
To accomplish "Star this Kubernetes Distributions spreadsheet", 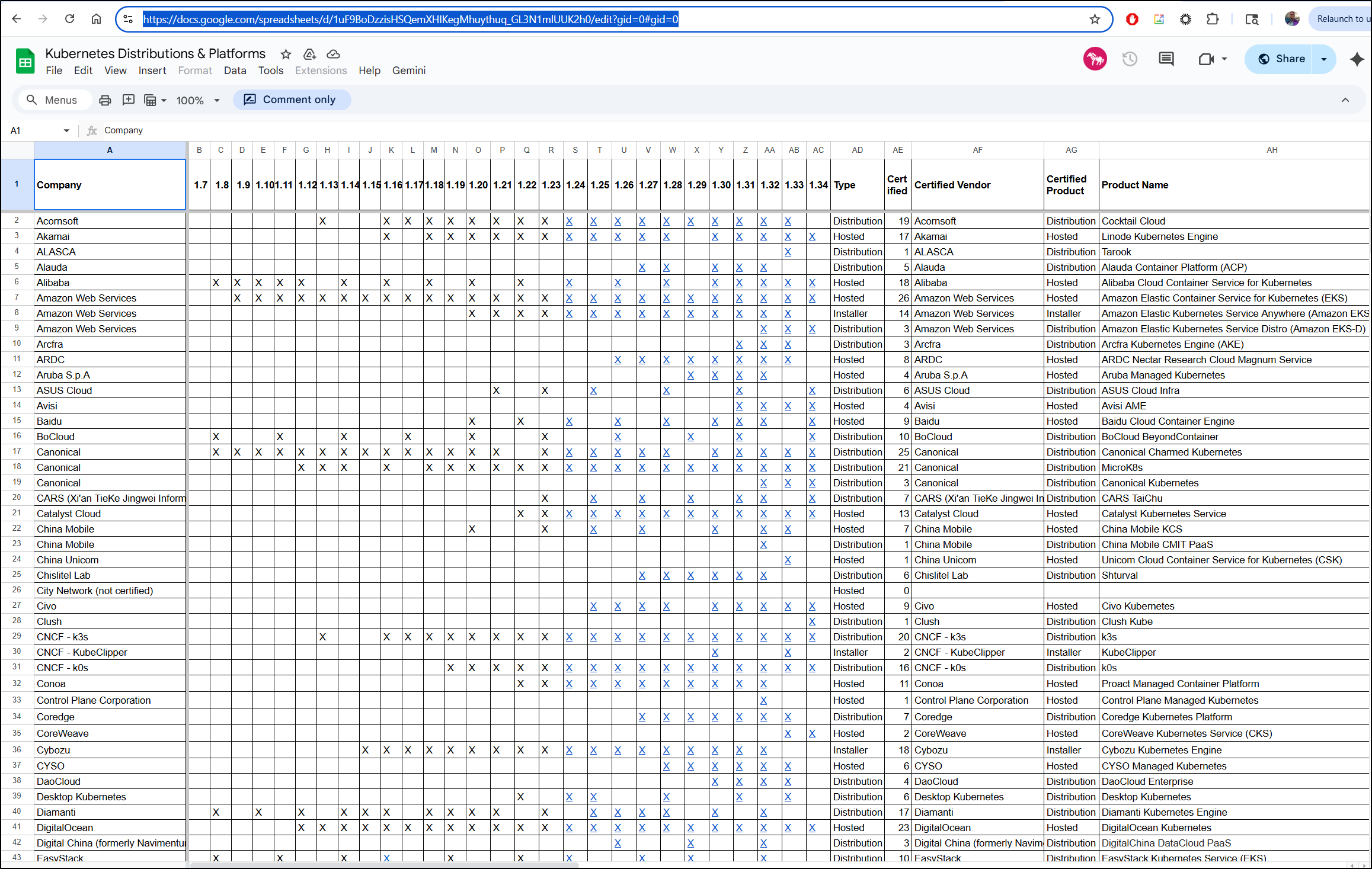I will click(x=286, y=54).
